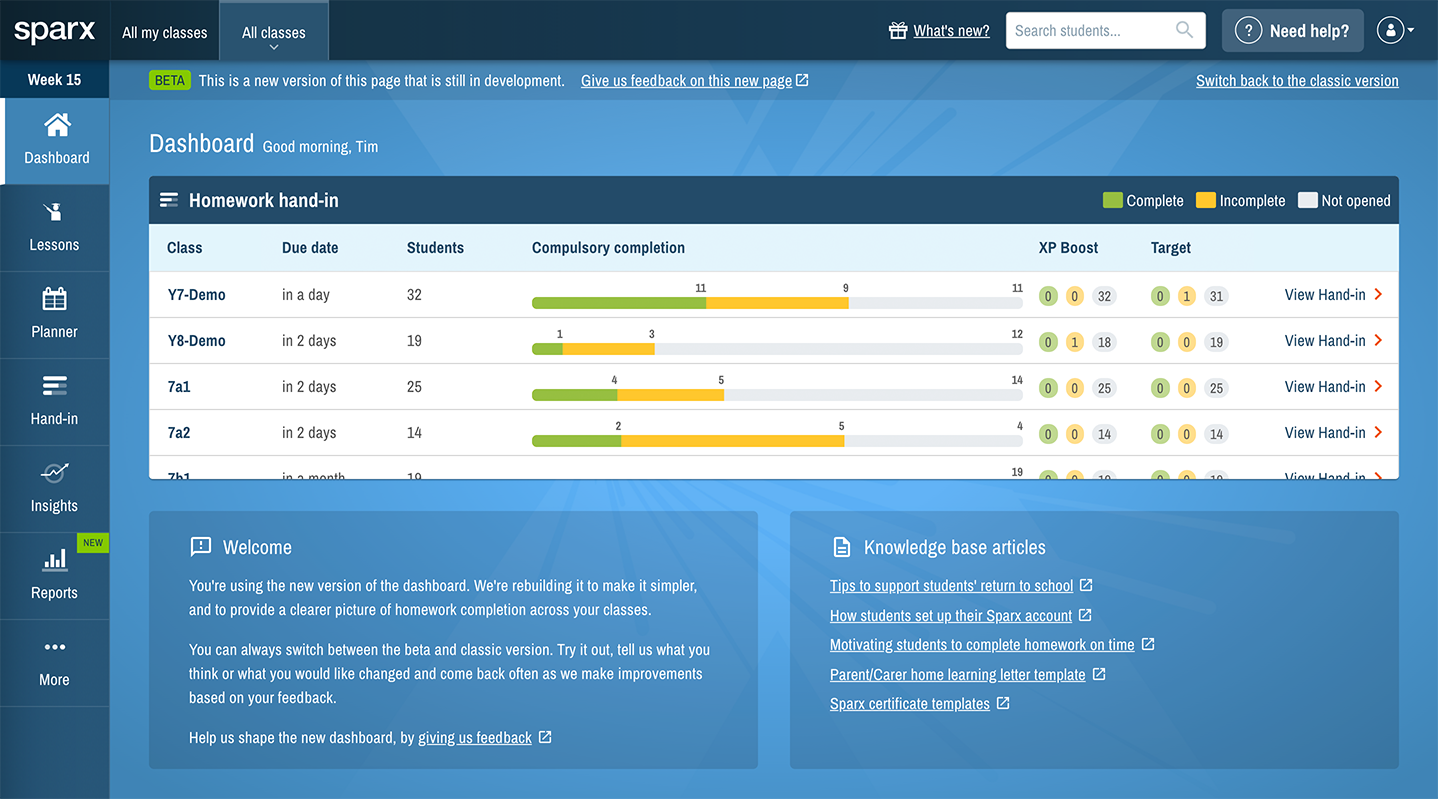Open the Planner calendar icon
Viewport: 1438px width, 799px height.
click(x=54, y=299)
